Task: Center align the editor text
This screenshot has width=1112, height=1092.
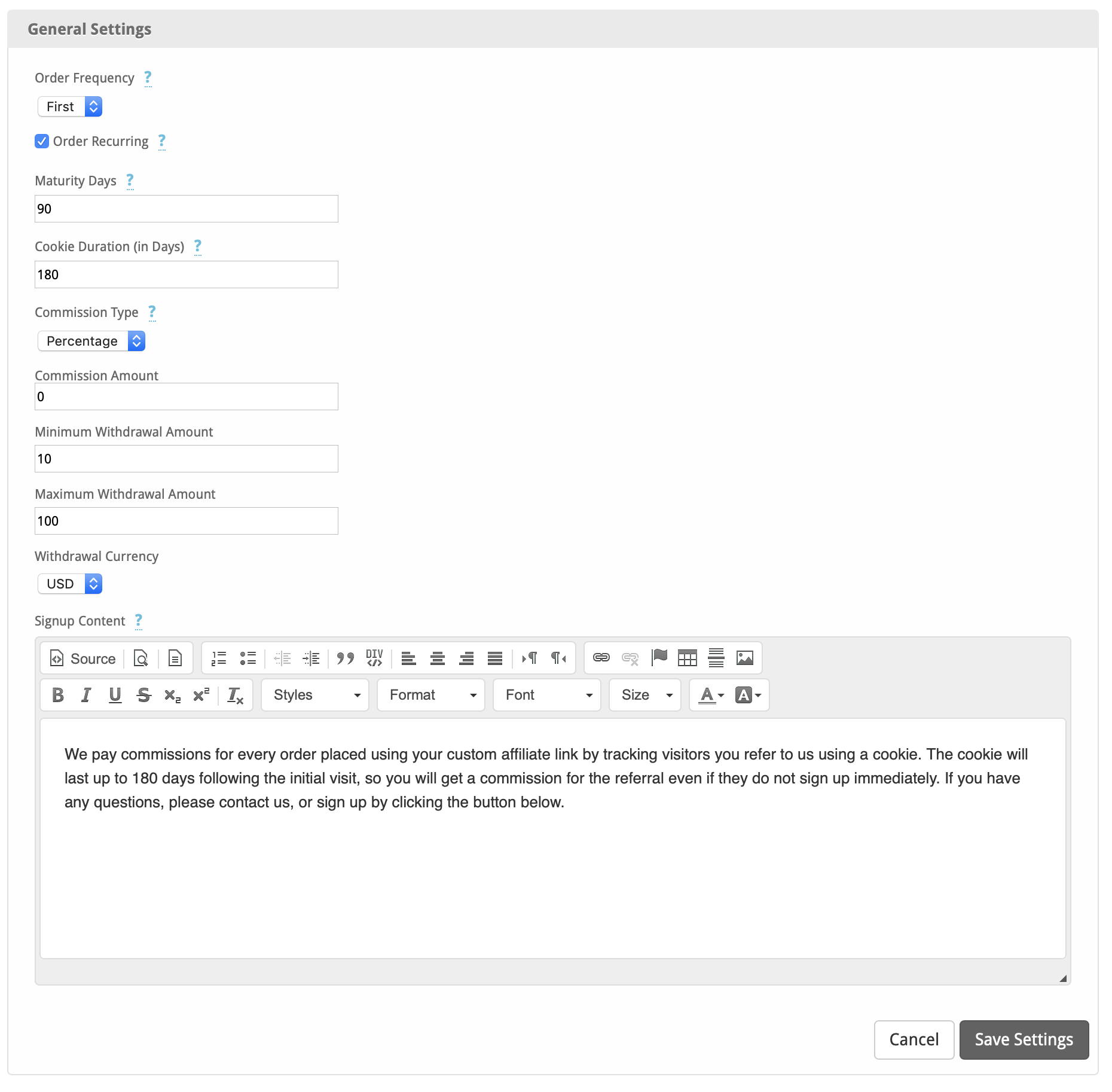Action: click(437, 658)
